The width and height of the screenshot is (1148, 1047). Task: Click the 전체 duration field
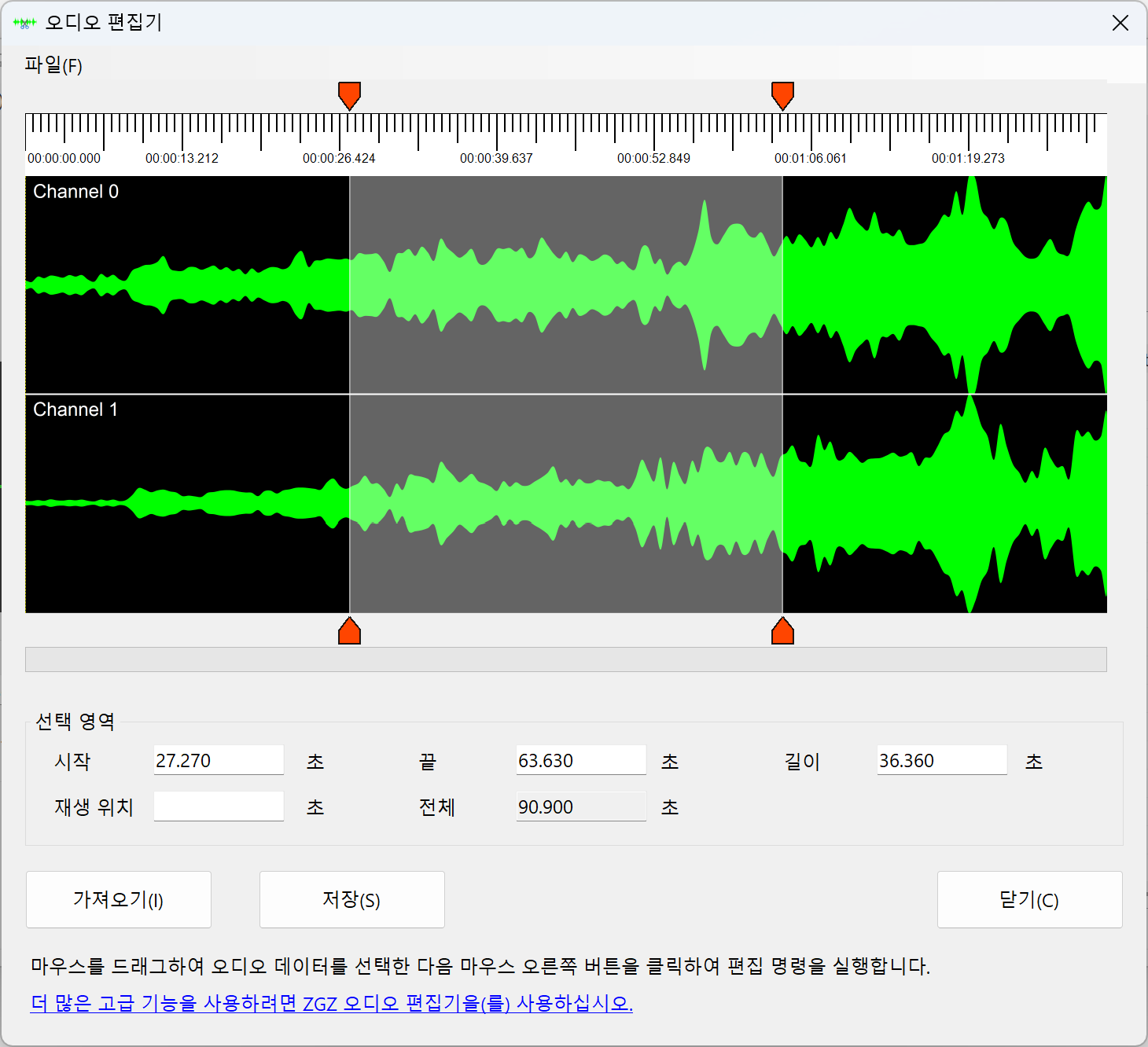pyautogui.click(x=581, y=806)
